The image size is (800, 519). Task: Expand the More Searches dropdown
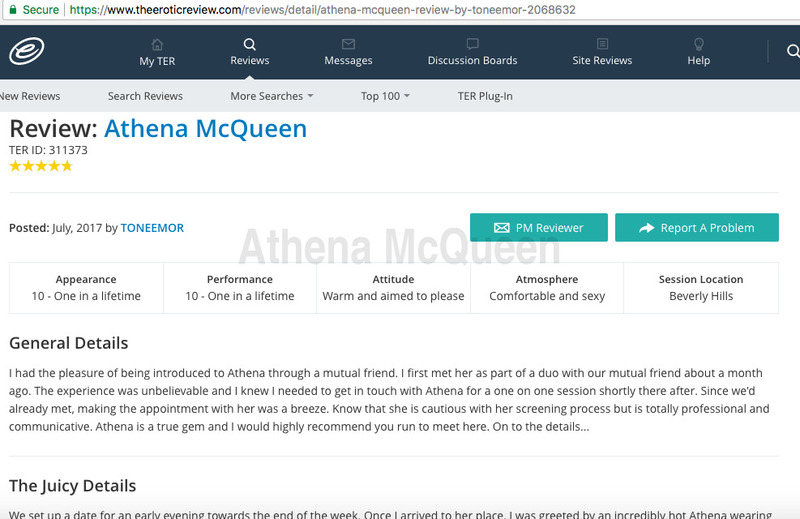click(x=271, y=96)
